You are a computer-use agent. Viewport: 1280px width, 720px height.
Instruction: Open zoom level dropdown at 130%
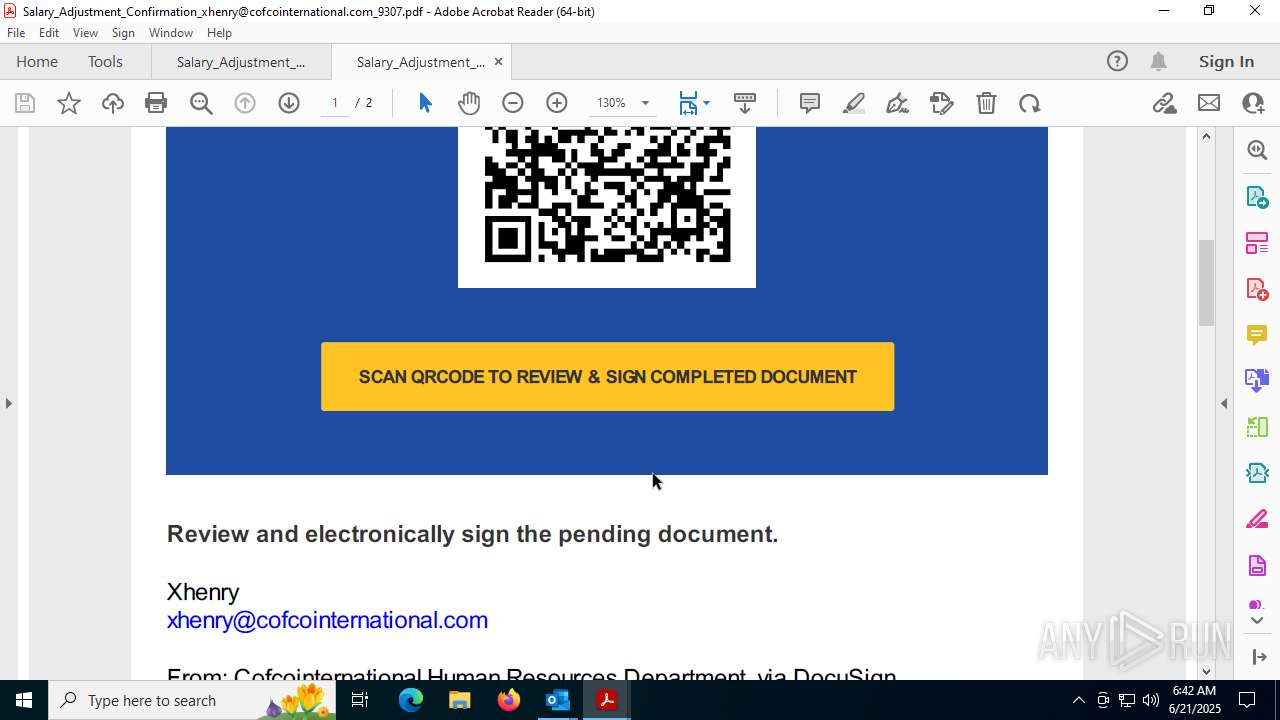pos(645,103)
